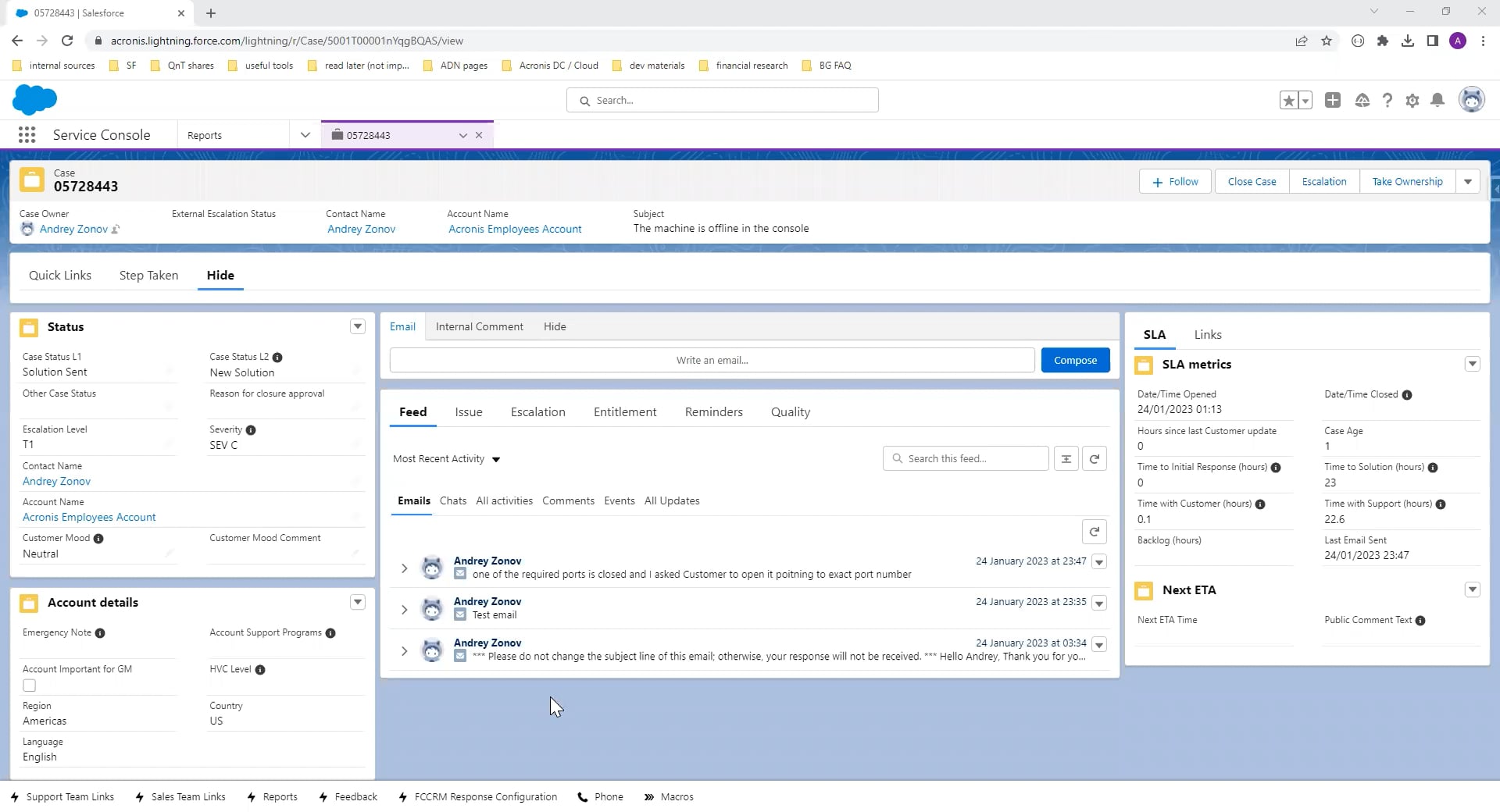Image resolution: width=1500 pixels, height=812 pixels.
Task: Click the Help question mark icon
Action: point(1387,100)
